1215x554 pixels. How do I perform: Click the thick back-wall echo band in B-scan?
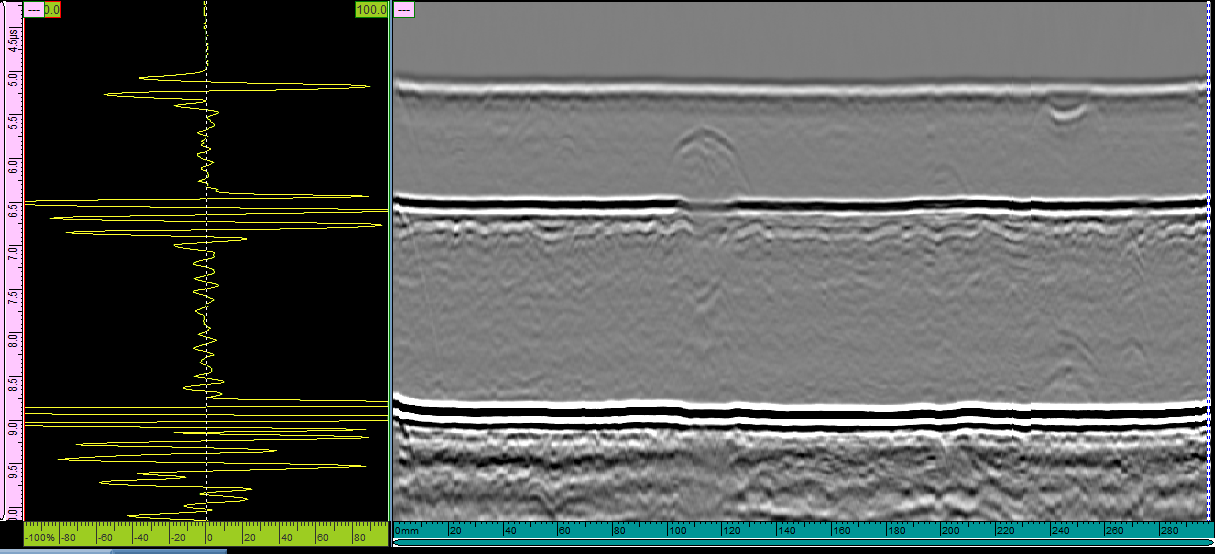tap(800, 412)
